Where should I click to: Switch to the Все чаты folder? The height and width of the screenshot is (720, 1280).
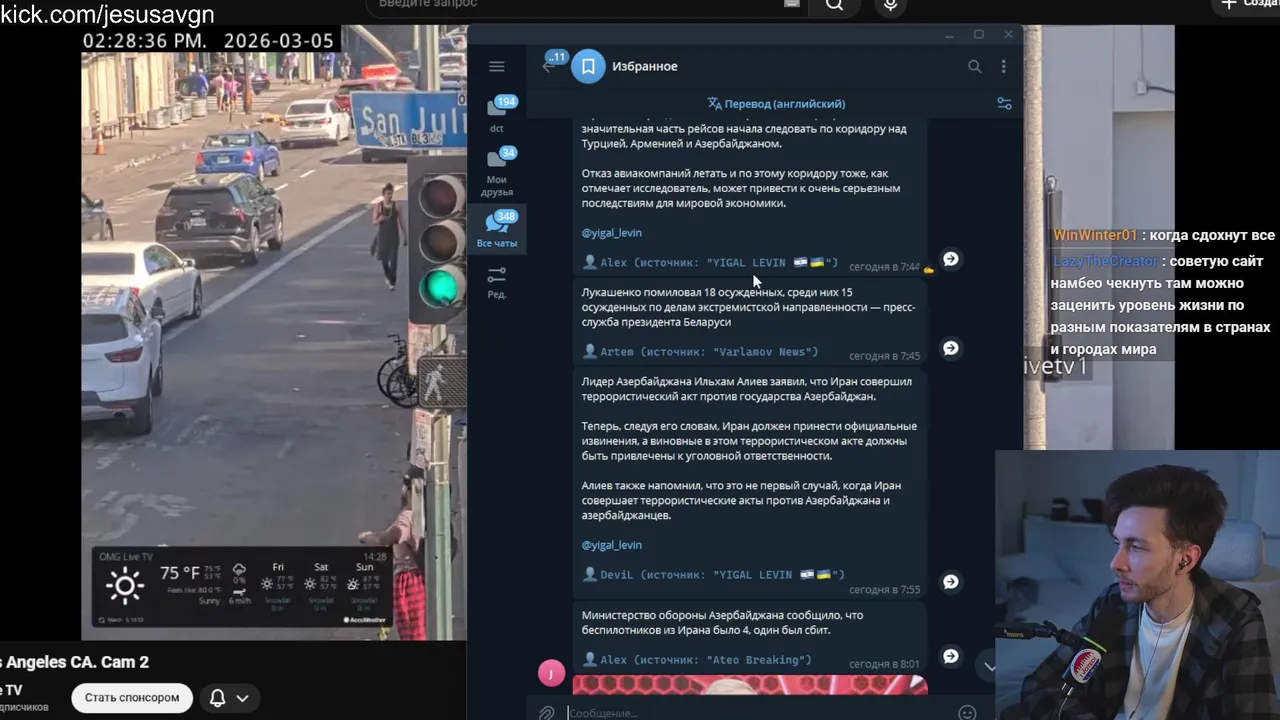pyautogui.click(x=497, y=230)
